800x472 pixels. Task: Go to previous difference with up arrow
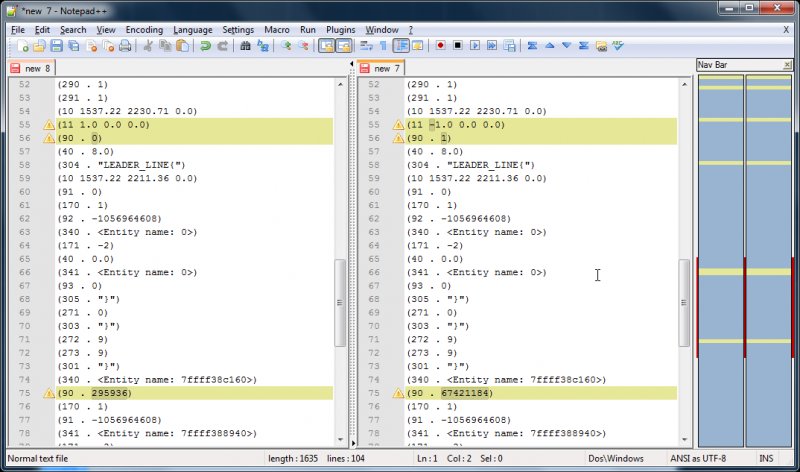[549, 46]
